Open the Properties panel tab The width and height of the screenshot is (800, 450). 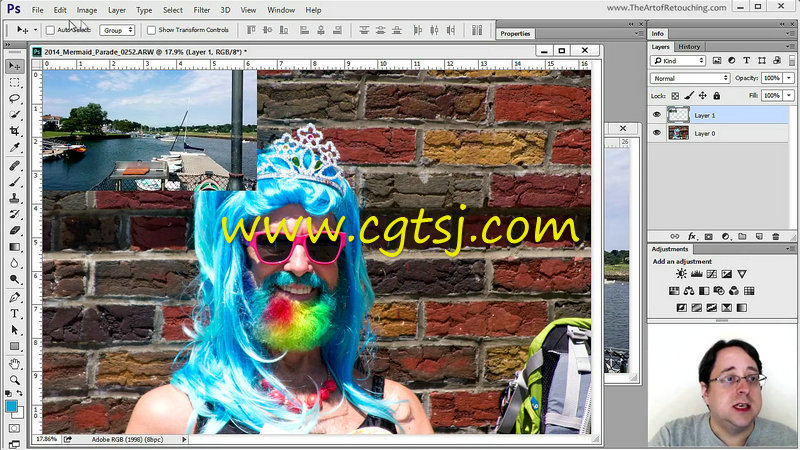(515, 34)
